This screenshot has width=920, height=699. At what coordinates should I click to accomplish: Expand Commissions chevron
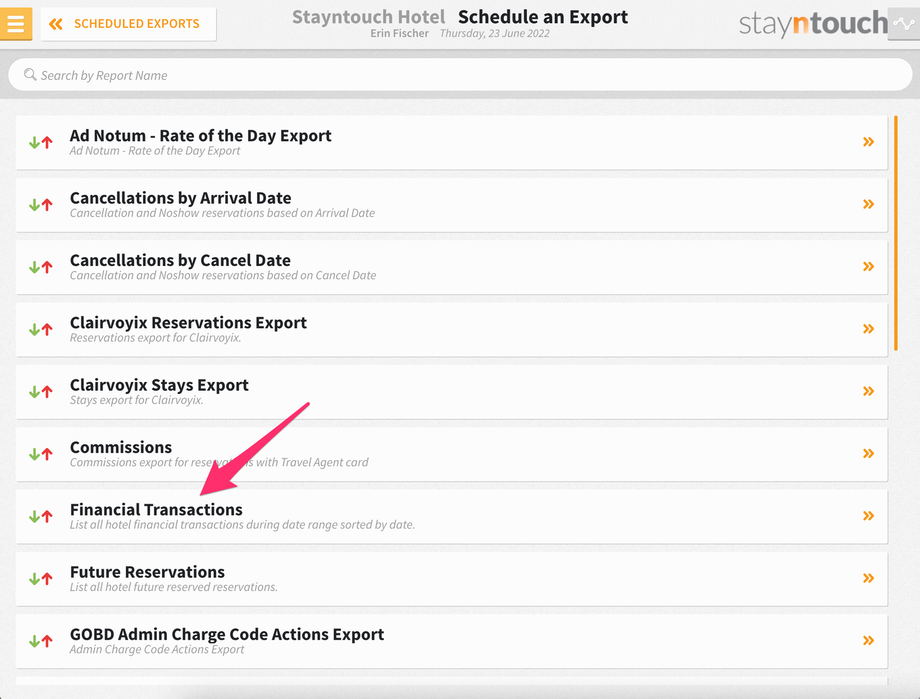(x=868, y=453)
